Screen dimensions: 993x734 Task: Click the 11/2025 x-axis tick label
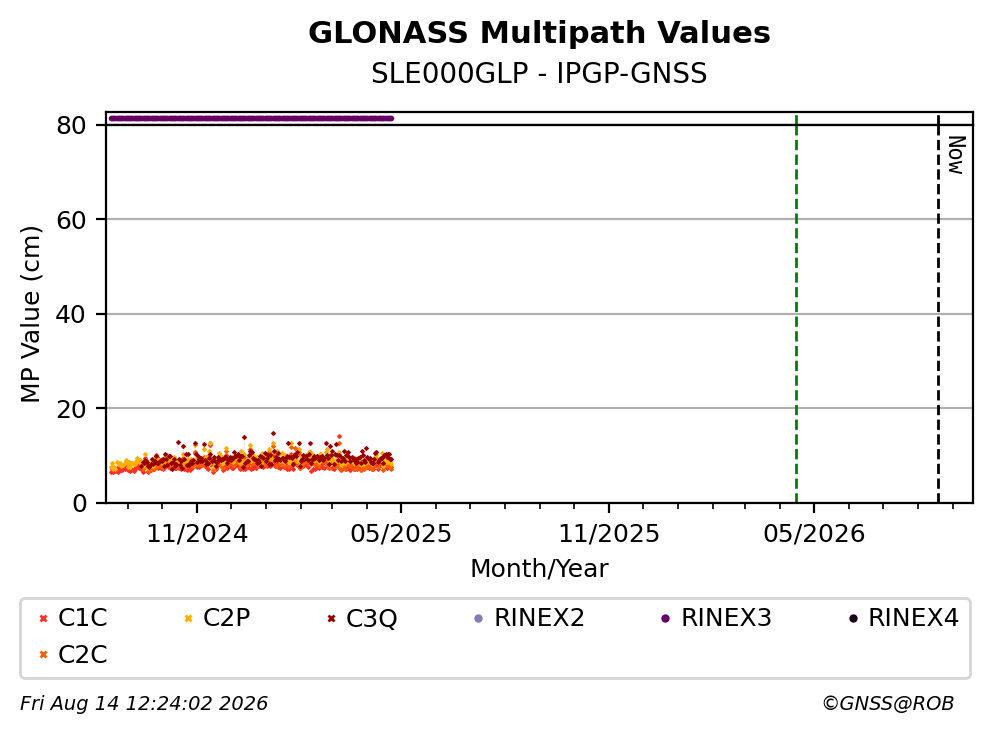tap(609, 534)
